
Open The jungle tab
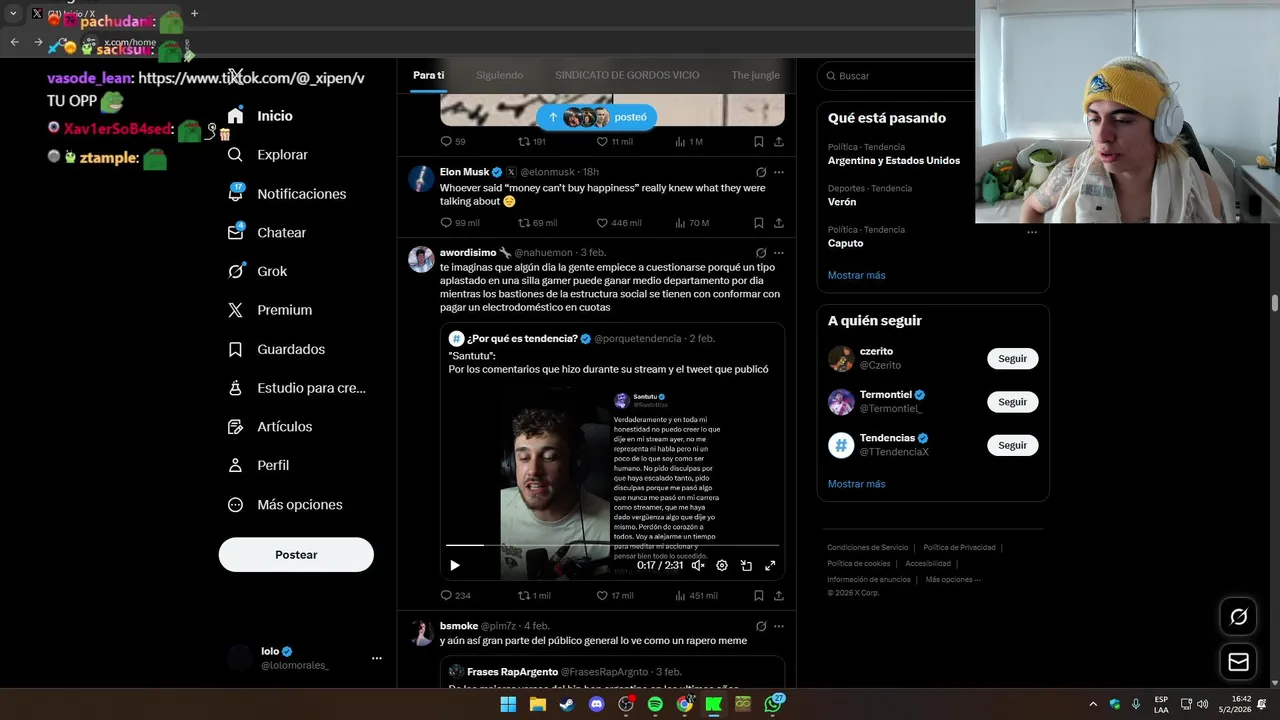(755, 75)
